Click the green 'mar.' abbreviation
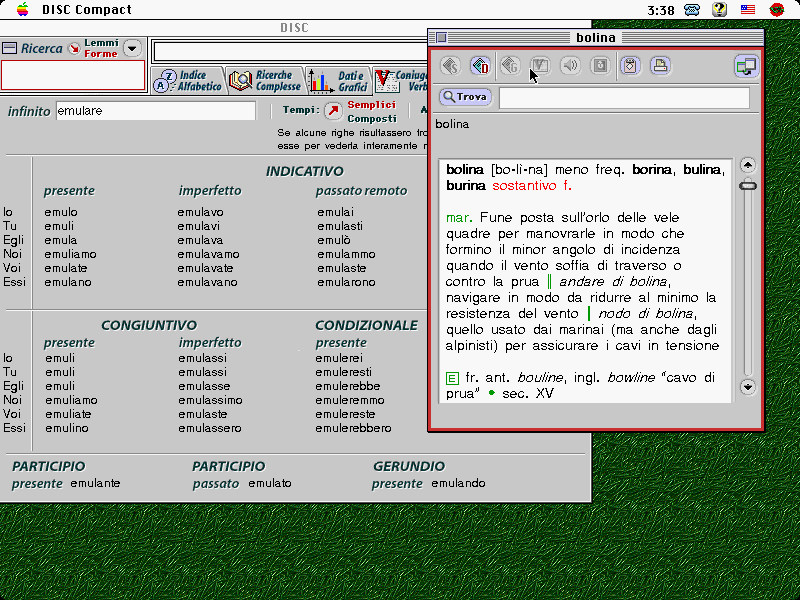Screen dimensions: 800x600 (459, 218)
